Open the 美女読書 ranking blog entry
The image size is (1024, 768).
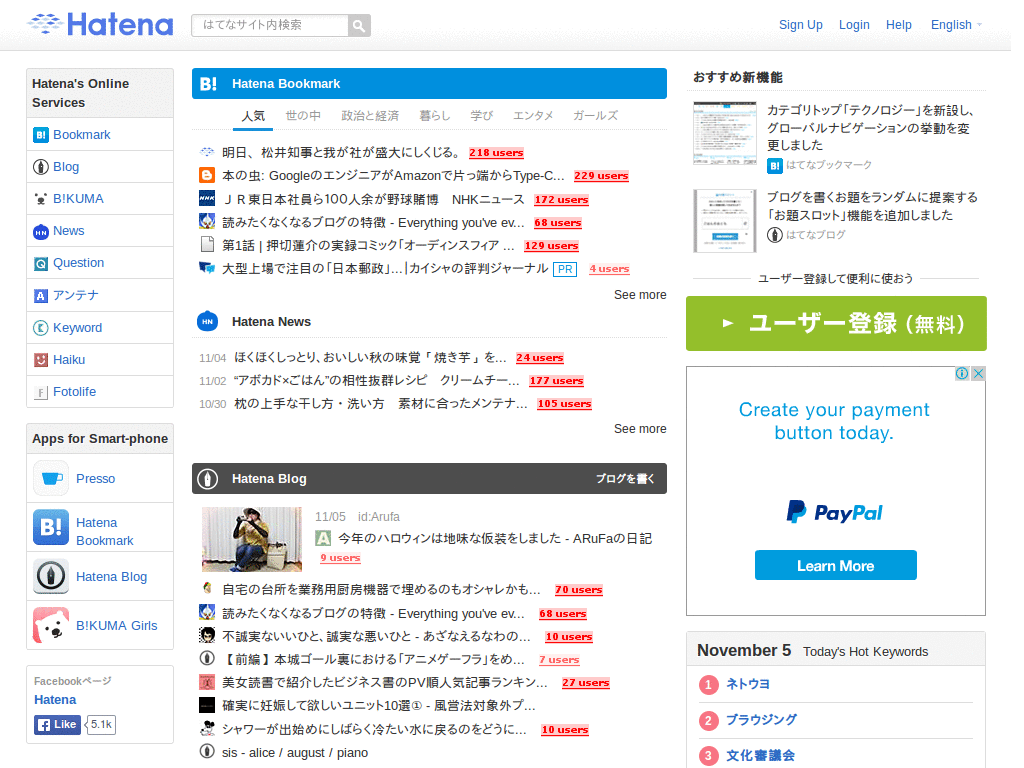pyautogui.click(x=385, y=682)
